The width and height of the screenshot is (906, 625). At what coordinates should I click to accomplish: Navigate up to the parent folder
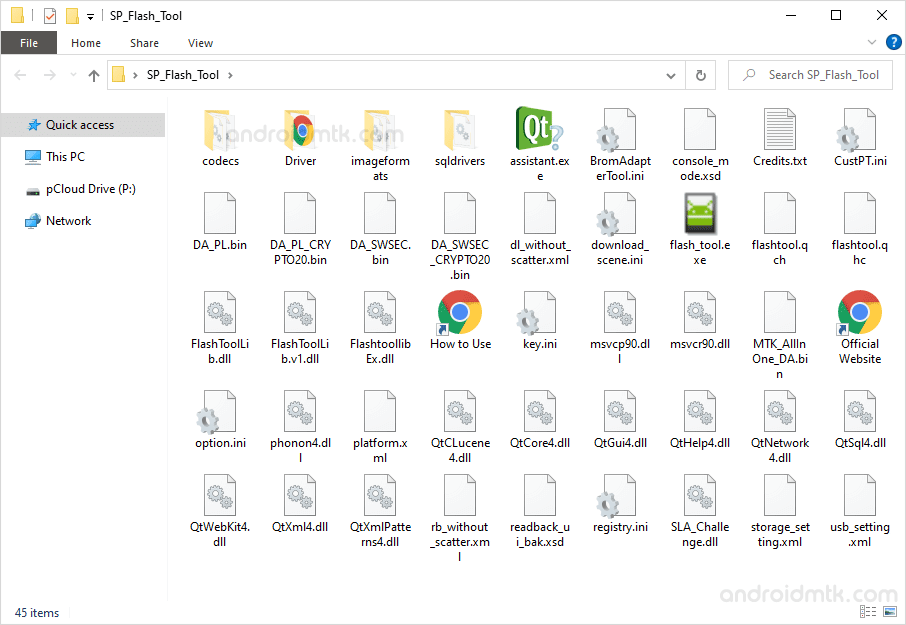coord(93,75)
